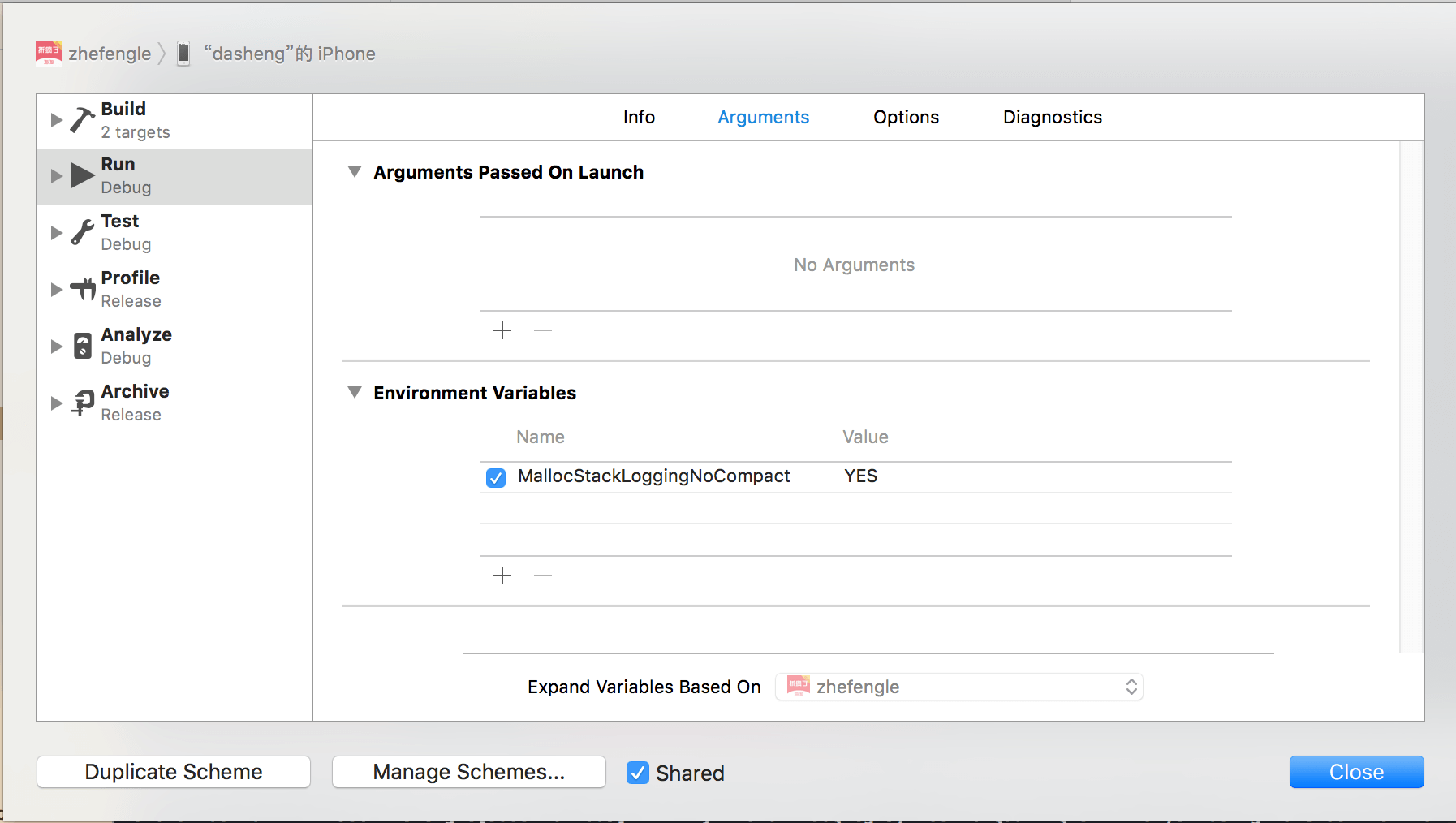Viewport: 1456px width, 823px height.
Task: Click the Build hammer icon
Action: 82,120
